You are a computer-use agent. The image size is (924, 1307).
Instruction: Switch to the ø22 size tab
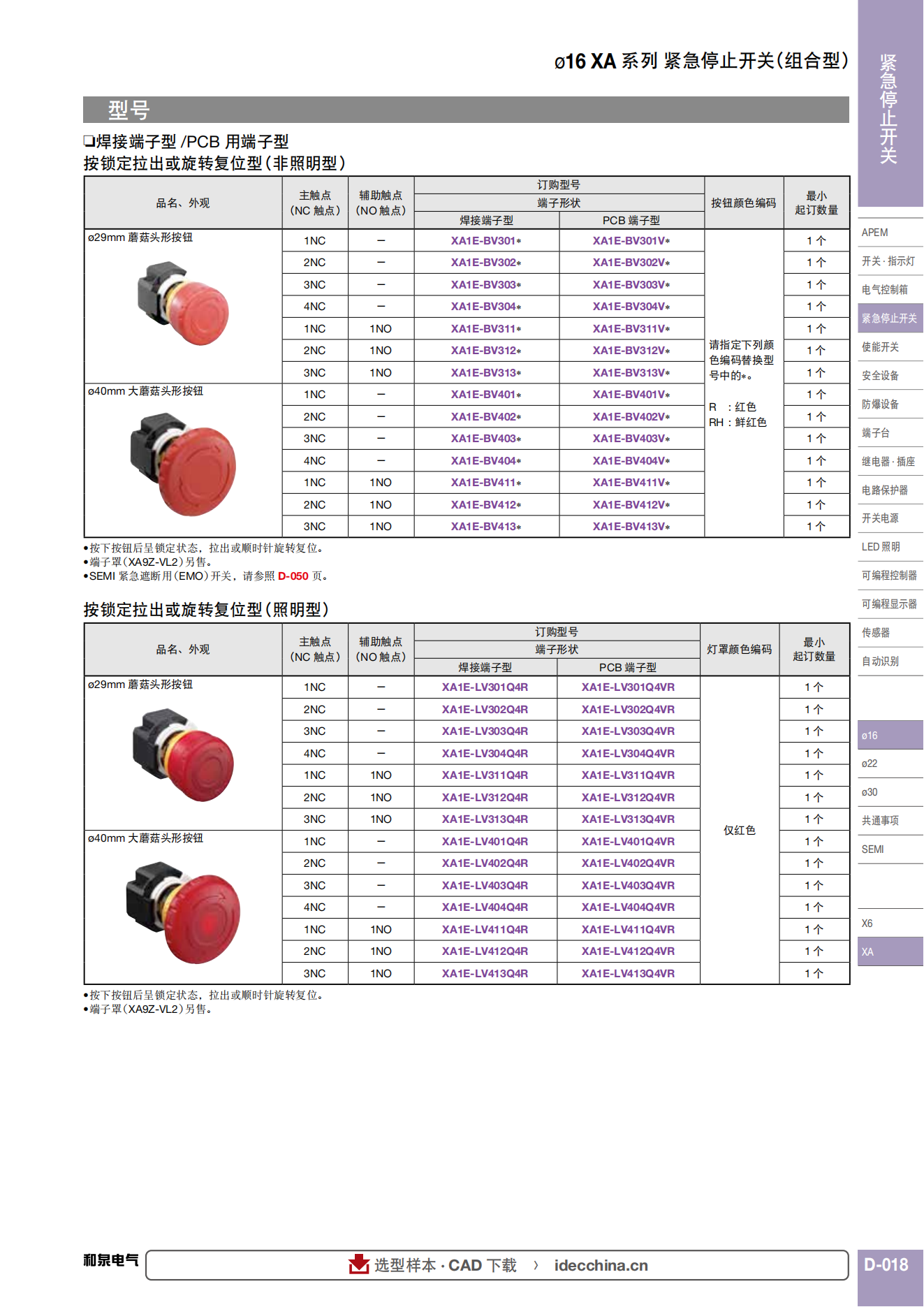(890, 764)
